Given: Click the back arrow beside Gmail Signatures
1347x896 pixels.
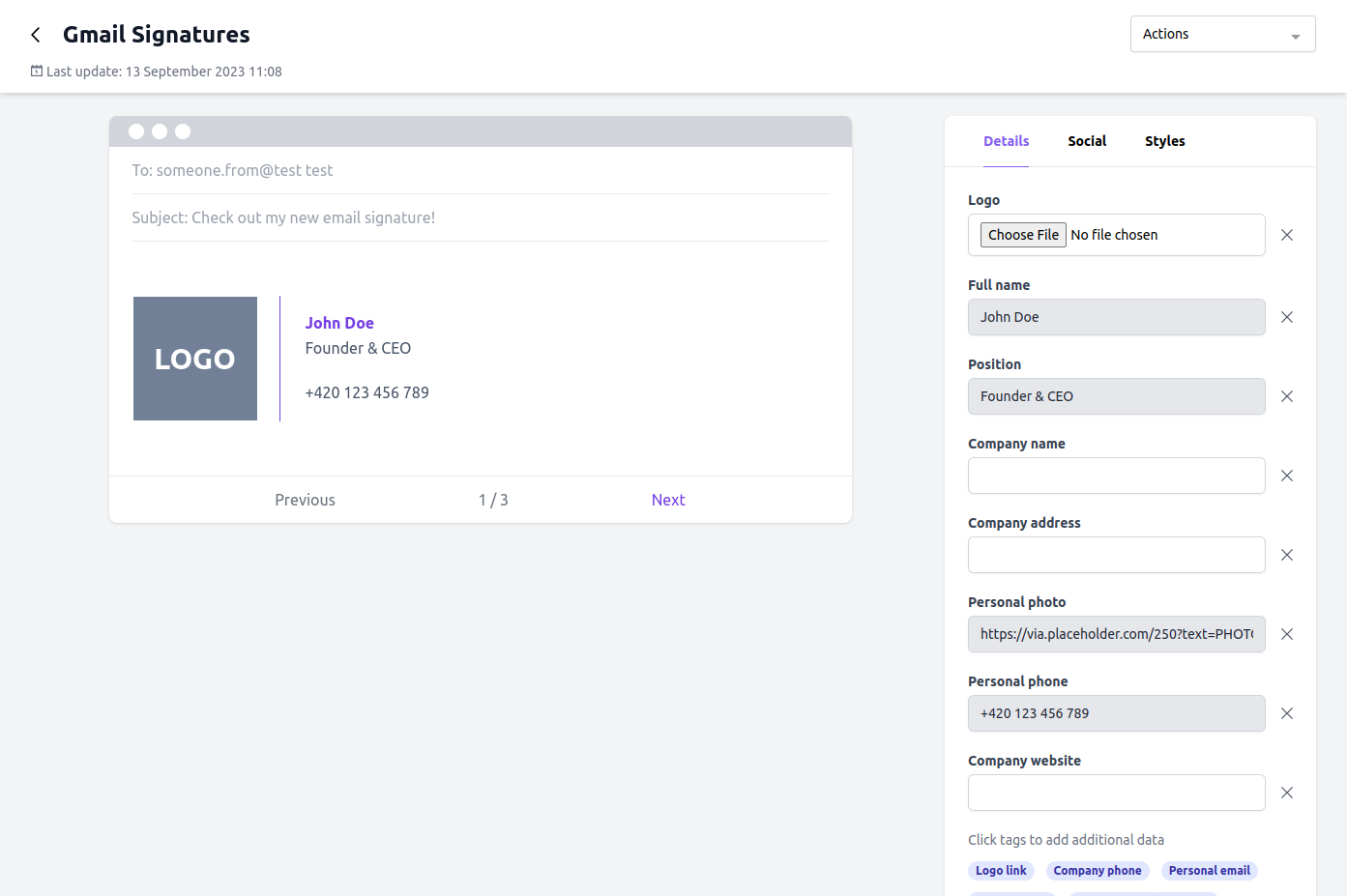Looking at the screenshot, I should click(x=35, y=34).
